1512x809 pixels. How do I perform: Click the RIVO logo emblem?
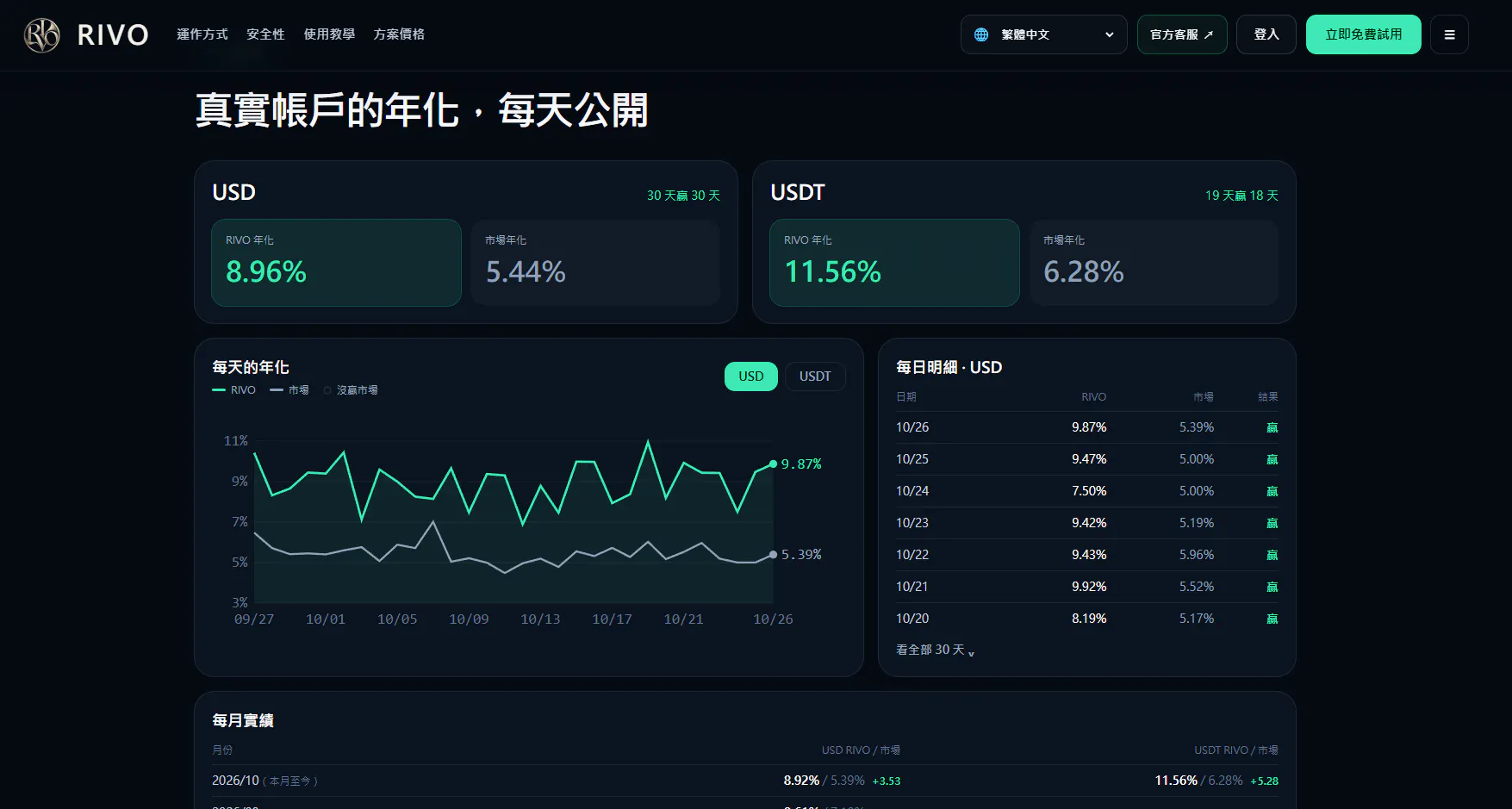41,35
